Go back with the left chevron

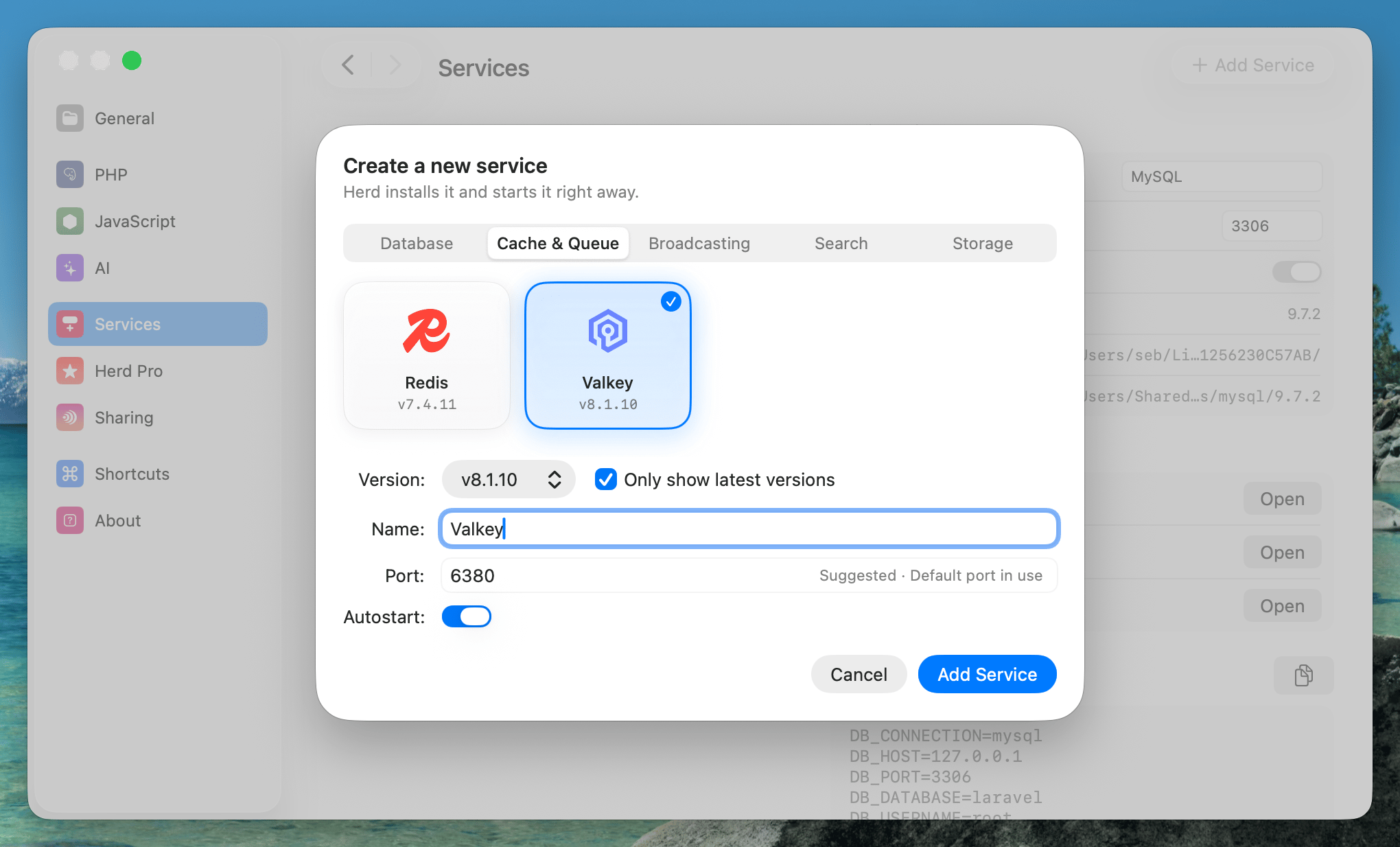348,65
